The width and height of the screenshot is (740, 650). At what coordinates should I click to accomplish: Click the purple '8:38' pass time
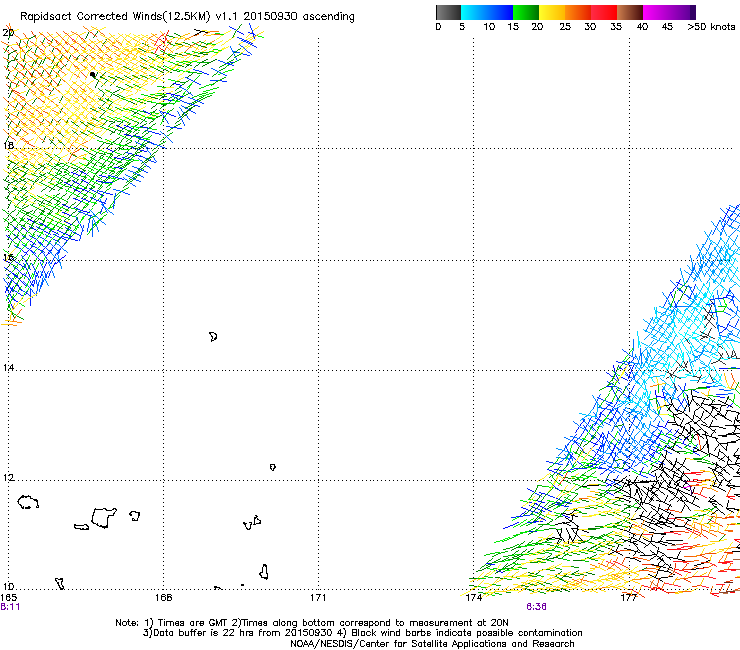[x=537, y=607]
